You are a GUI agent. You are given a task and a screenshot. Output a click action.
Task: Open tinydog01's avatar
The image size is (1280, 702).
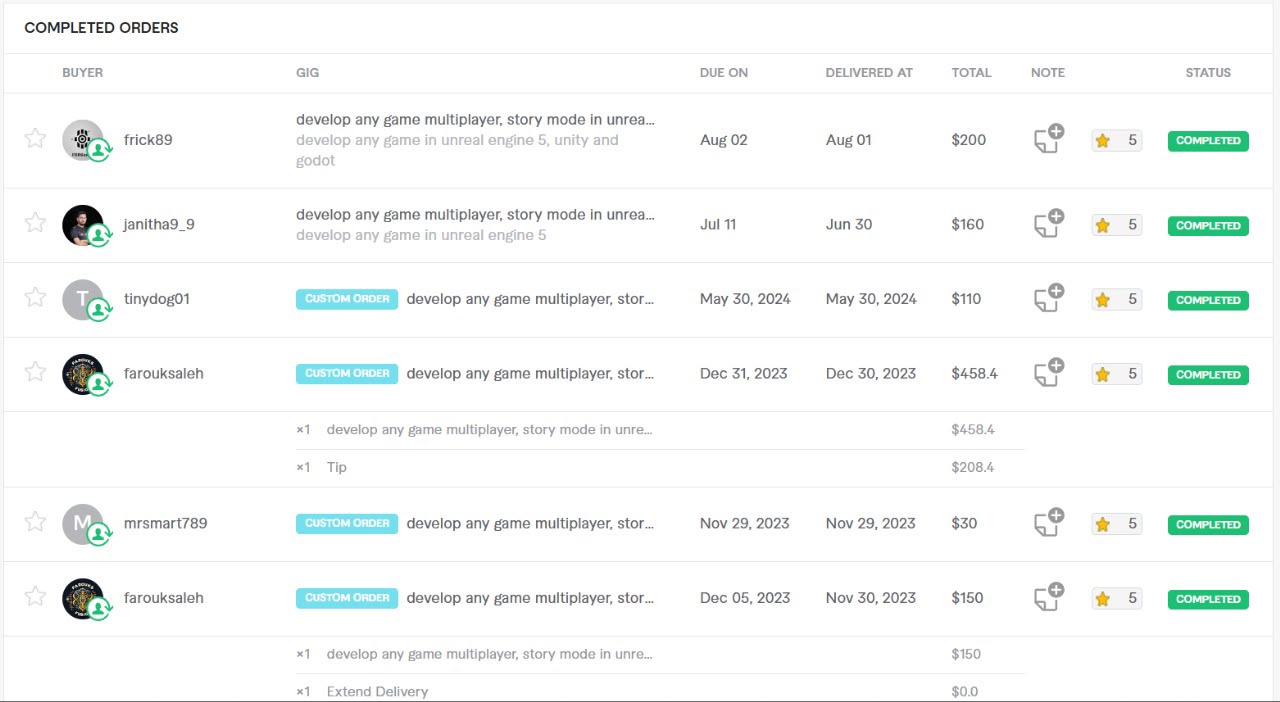pos(83,299)
